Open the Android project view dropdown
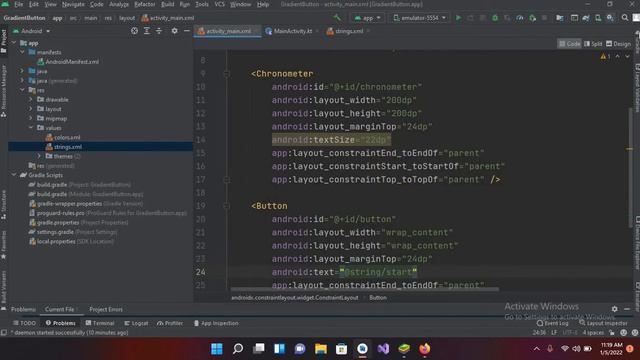The width and height of the screenshot is (640, 360). 31,31
